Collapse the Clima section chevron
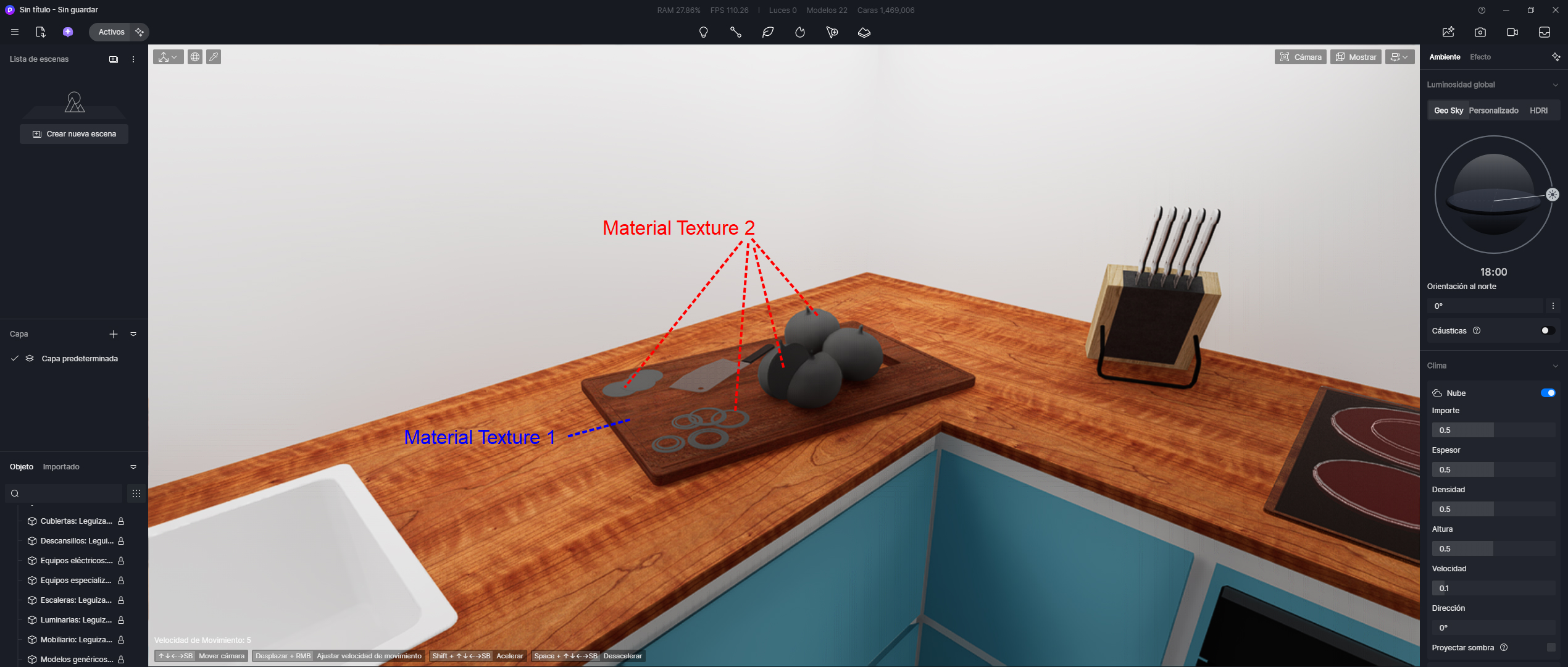1568x667 pixels. coord(1555,366)
